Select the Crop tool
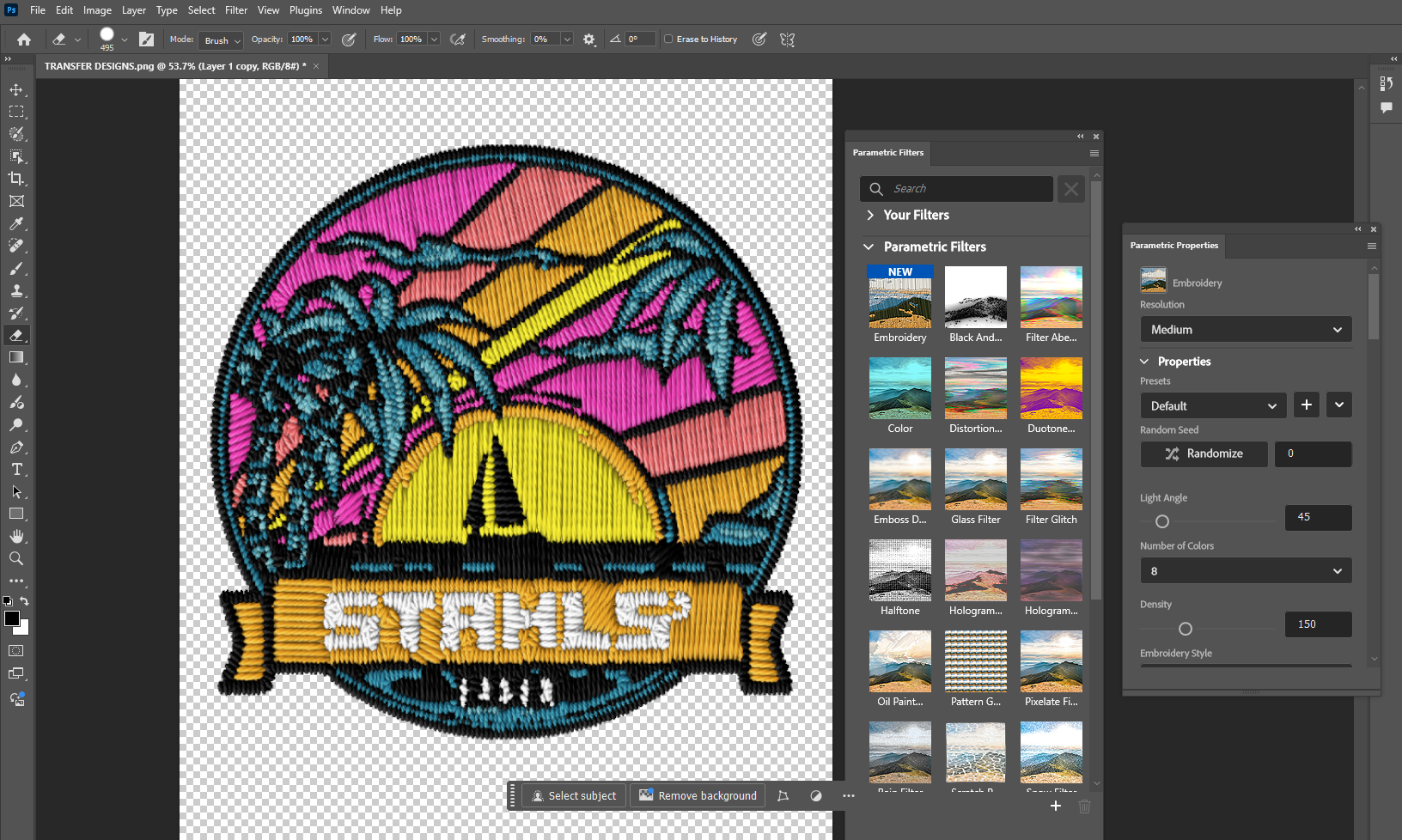This screenshot has height=840, width=1402. 16,179
